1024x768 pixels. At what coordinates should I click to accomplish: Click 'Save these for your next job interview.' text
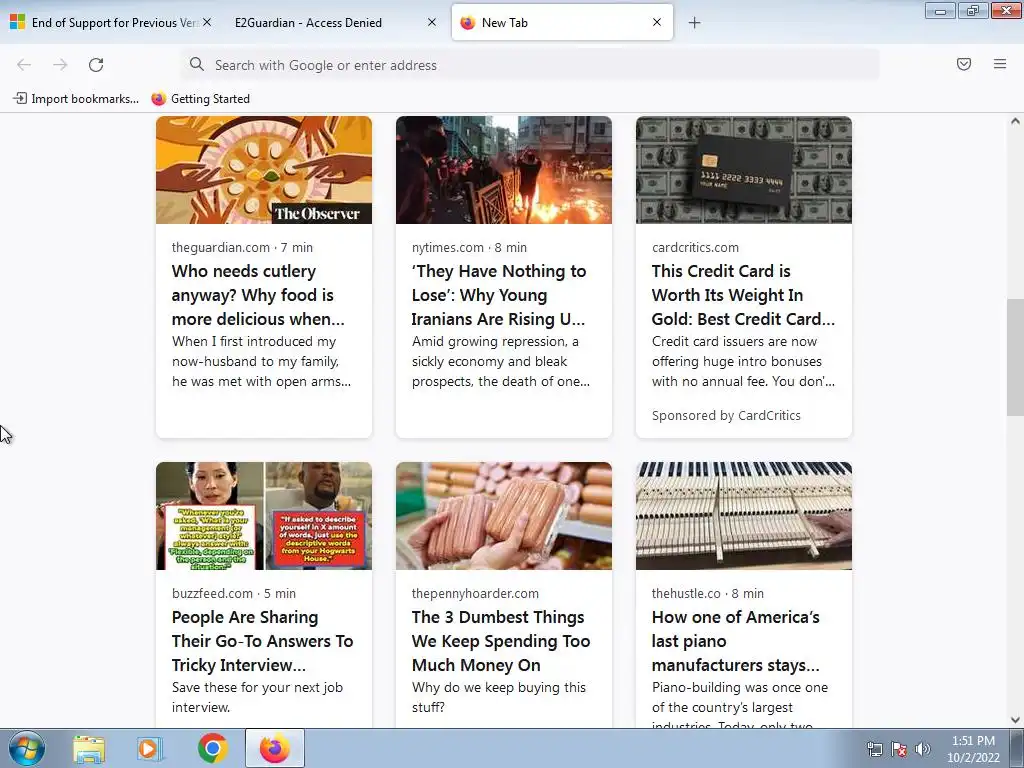[x=257, y=697]
